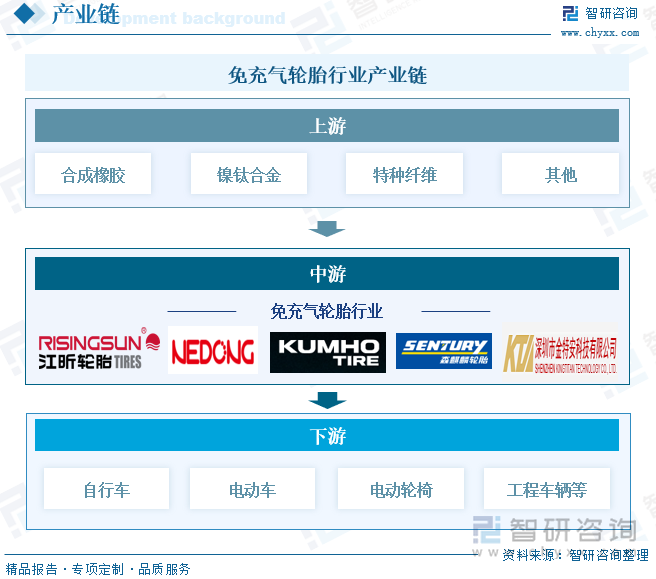Click the 精品报告·专项定制·品质服务 footer text
The height and width of the screenshot is (579, 656).
click(98, 569)
